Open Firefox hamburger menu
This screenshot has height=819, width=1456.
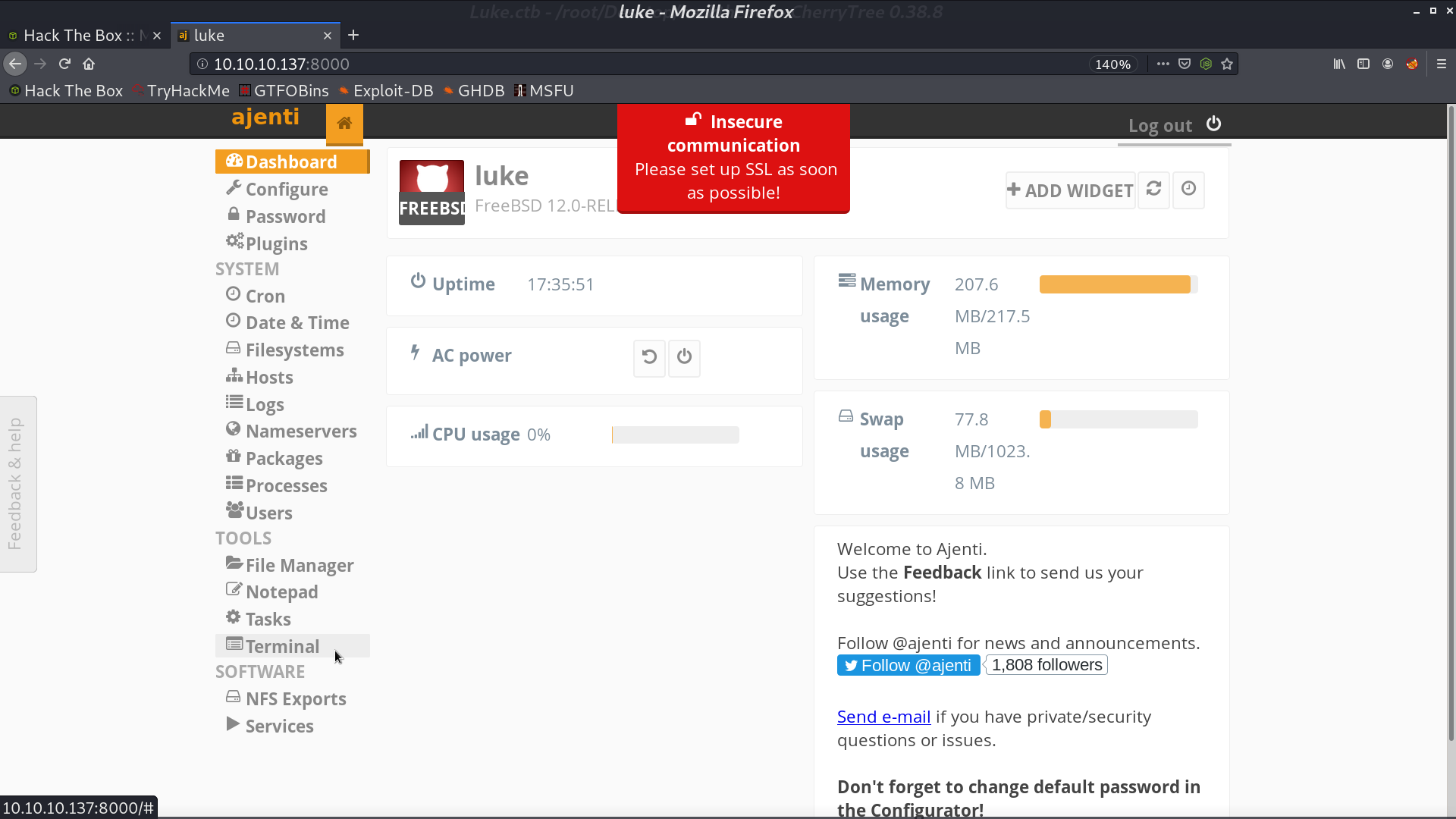(1442, 64)
